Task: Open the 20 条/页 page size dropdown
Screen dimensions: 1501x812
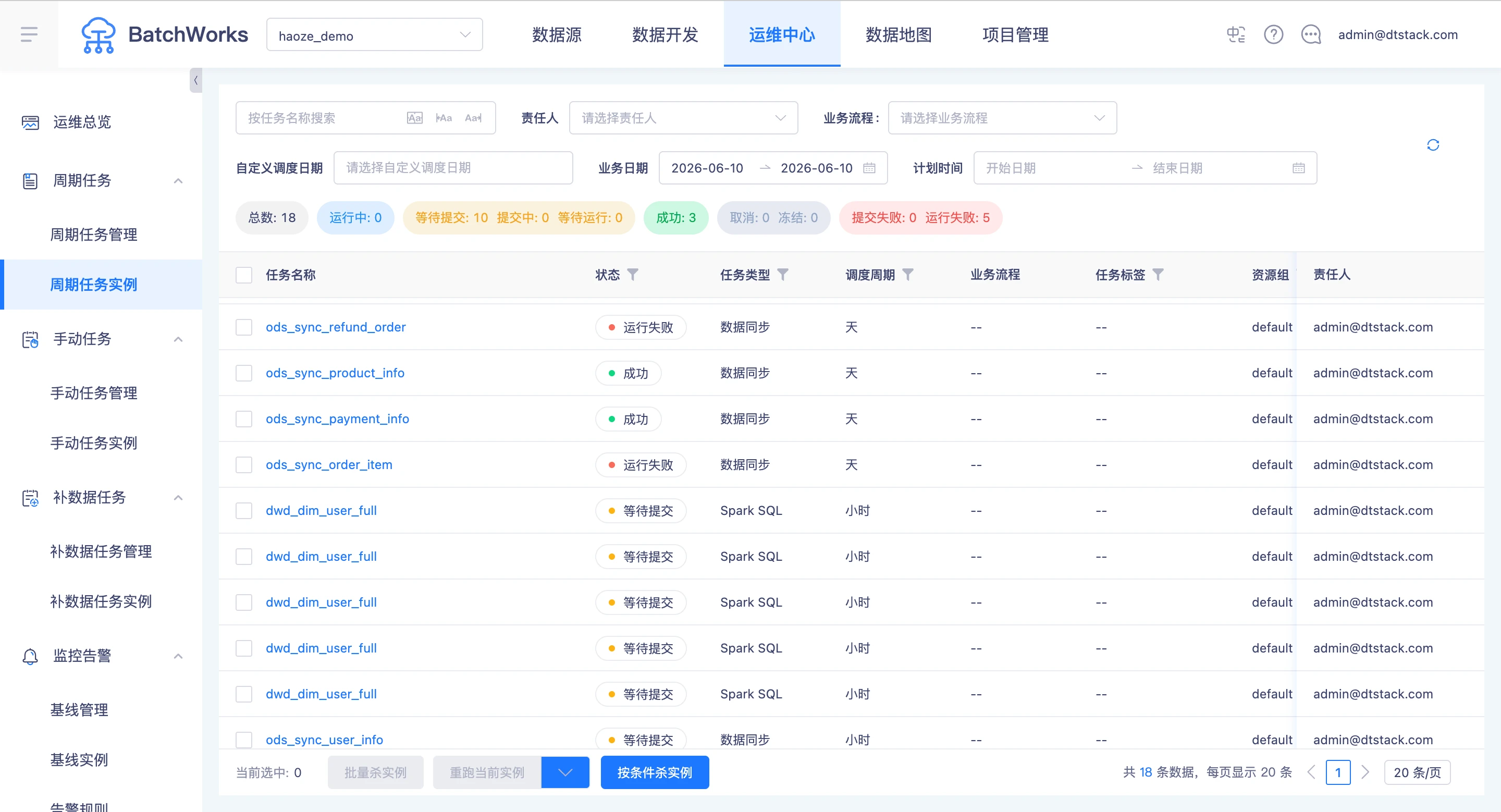Action: (x=1417, y=772)
